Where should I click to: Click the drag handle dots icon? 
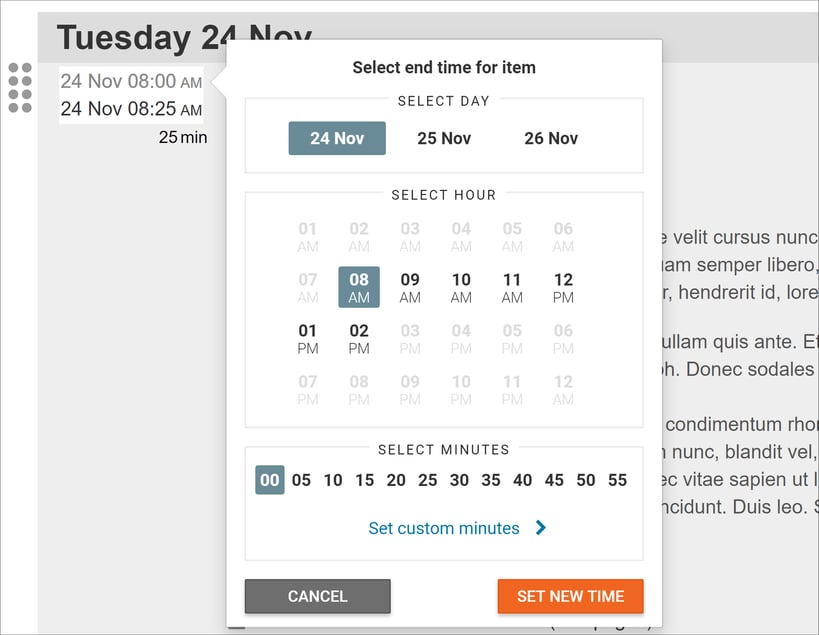[20, 88]
